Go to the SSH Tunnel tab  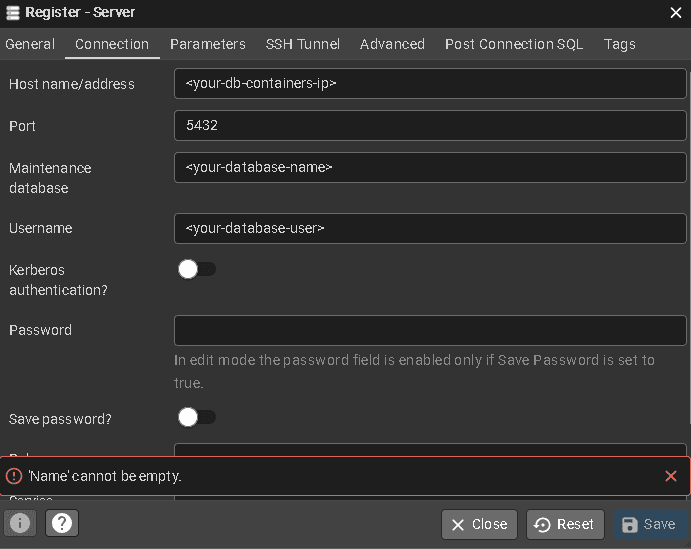[x=302, y=44]
